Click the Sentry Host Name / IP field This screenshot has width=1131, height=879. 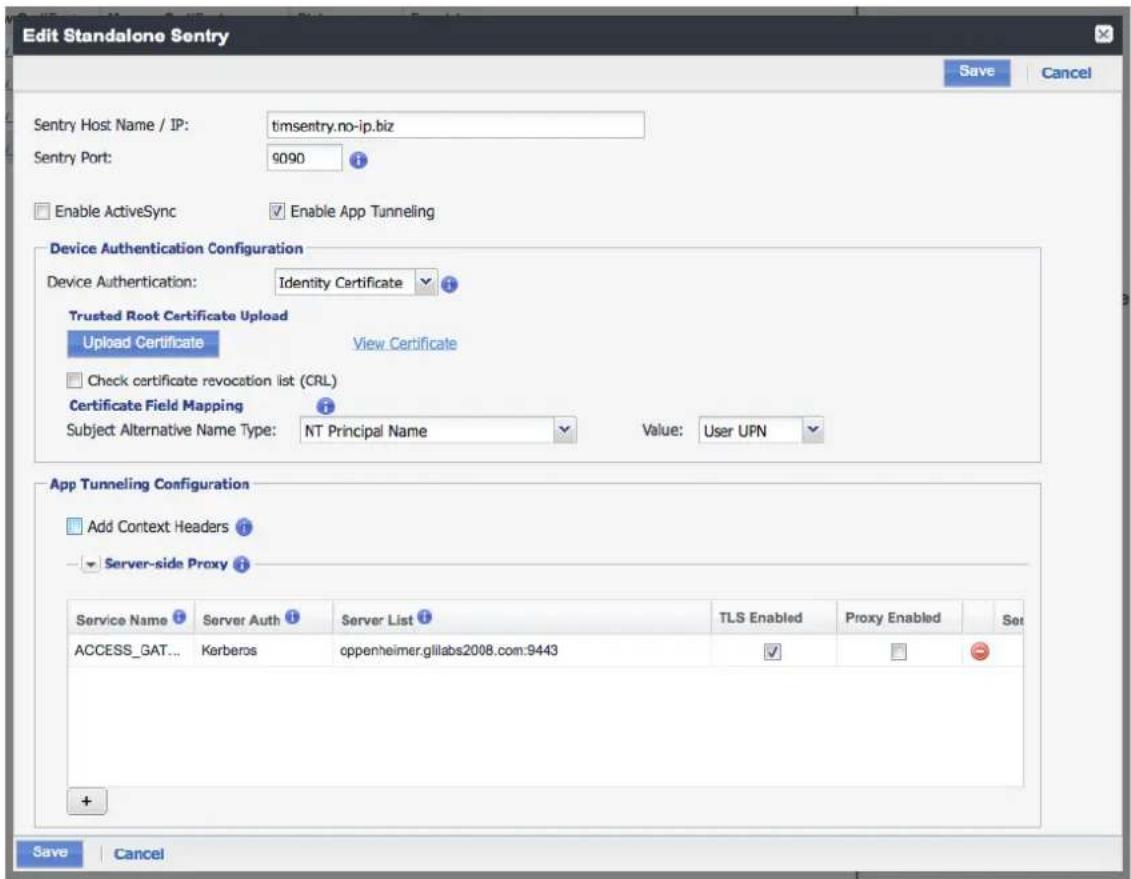tap(455, 125)
